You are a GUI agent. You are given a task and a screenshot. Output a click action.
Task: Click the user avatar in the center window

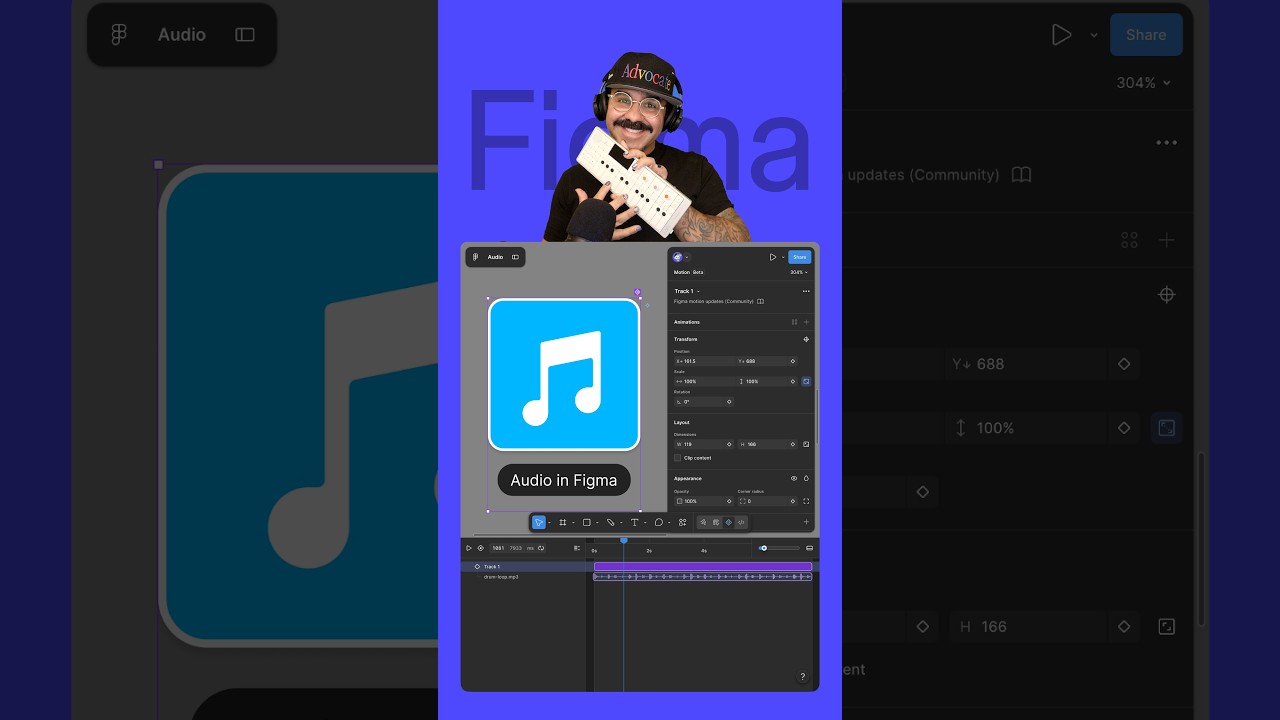tap(677, 257)
